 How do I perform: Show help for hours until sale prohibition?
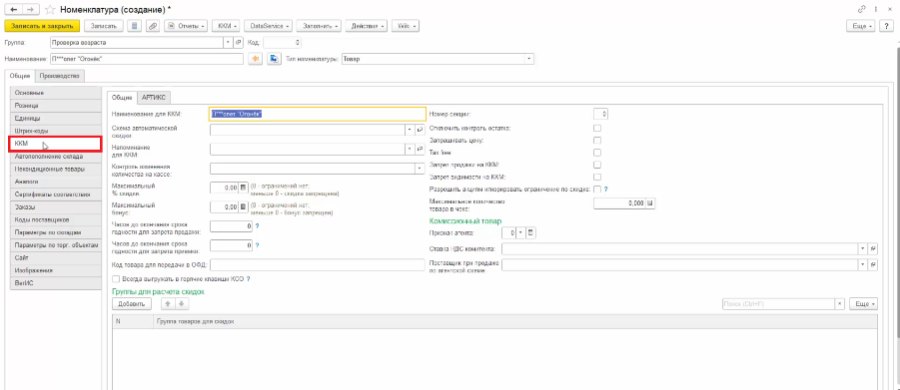coord(257,226)
